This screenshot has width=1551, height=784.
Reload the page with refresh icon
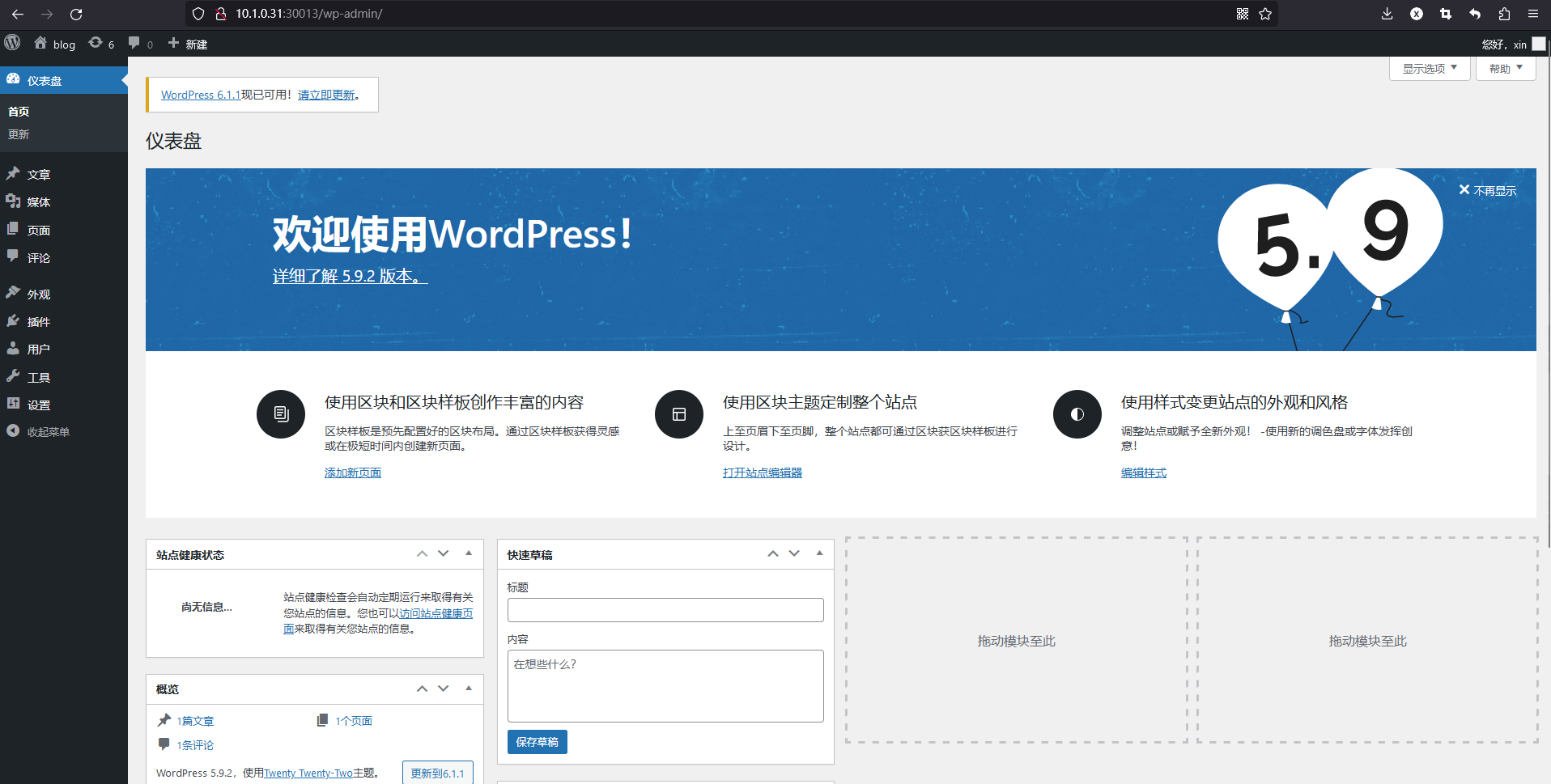click(76, 14)
